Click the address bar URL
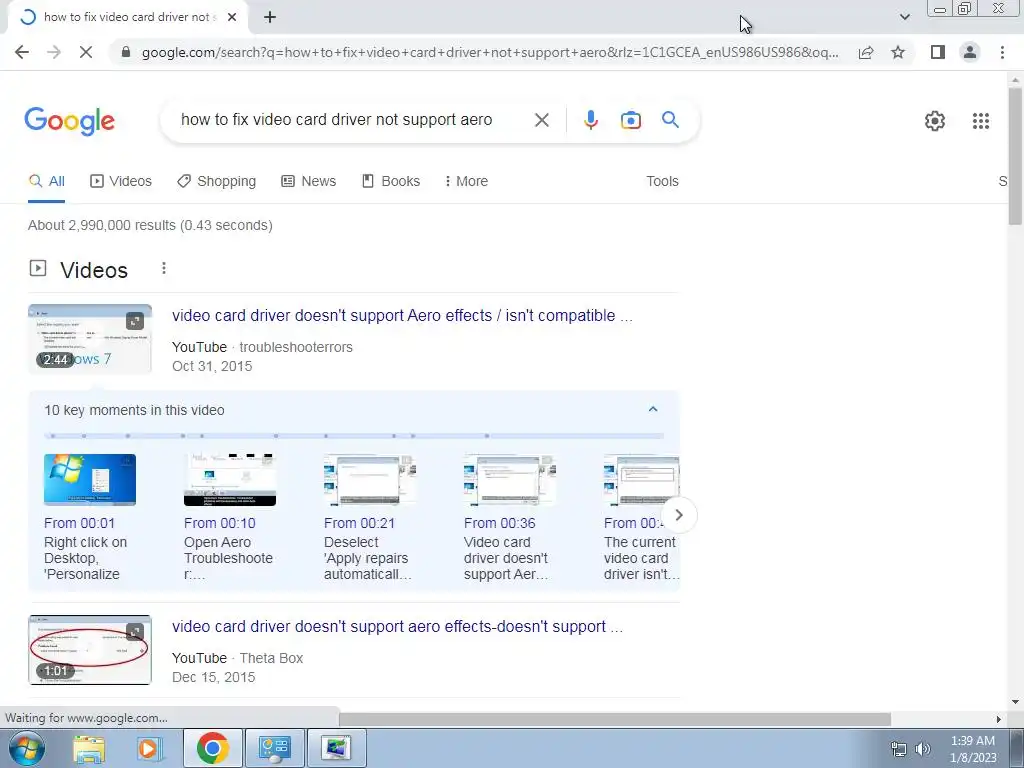1024x768 pixels. coord(490,52)
